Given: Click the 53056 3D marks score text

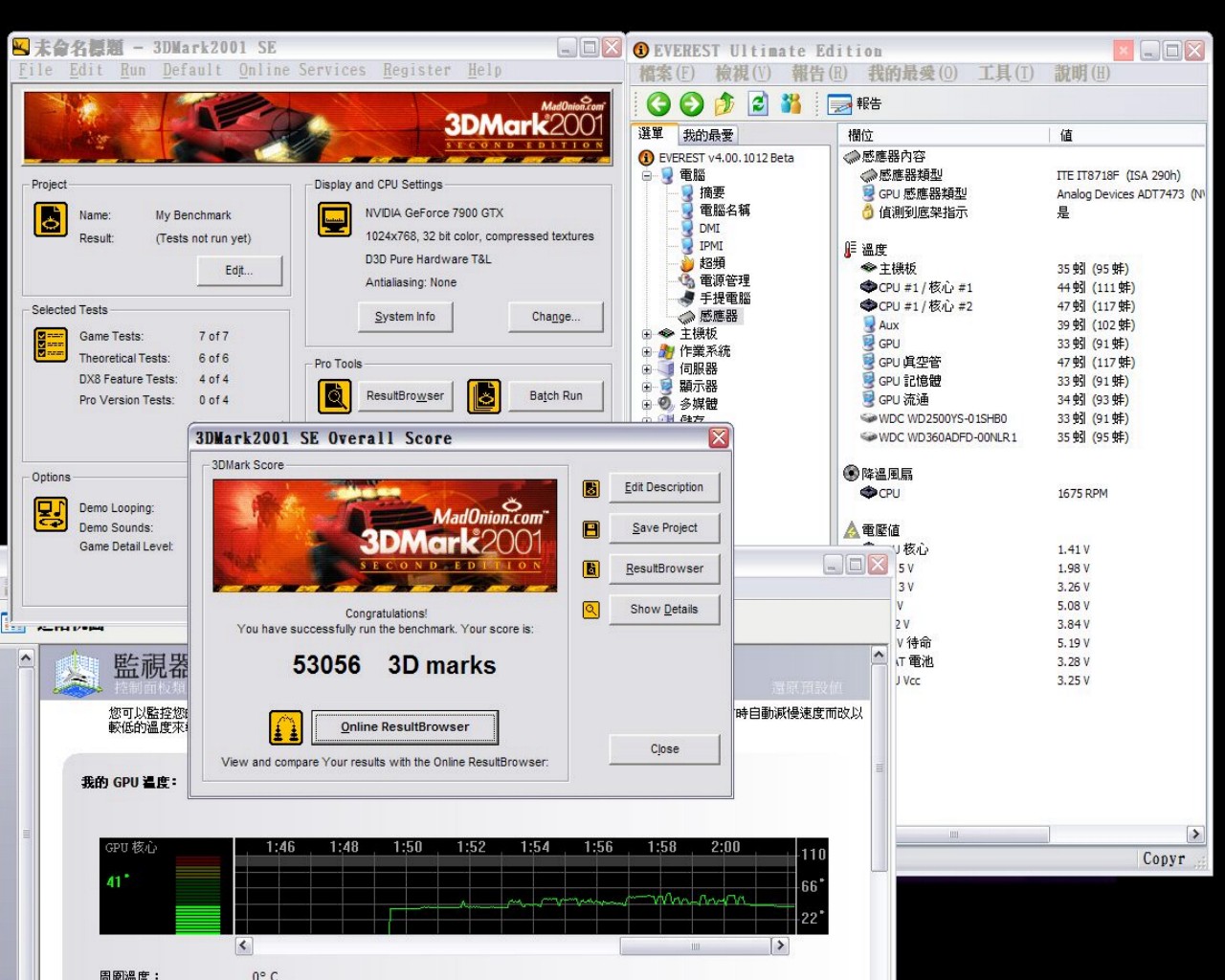Looking at the screenshot, I should (x=394, y=665).
